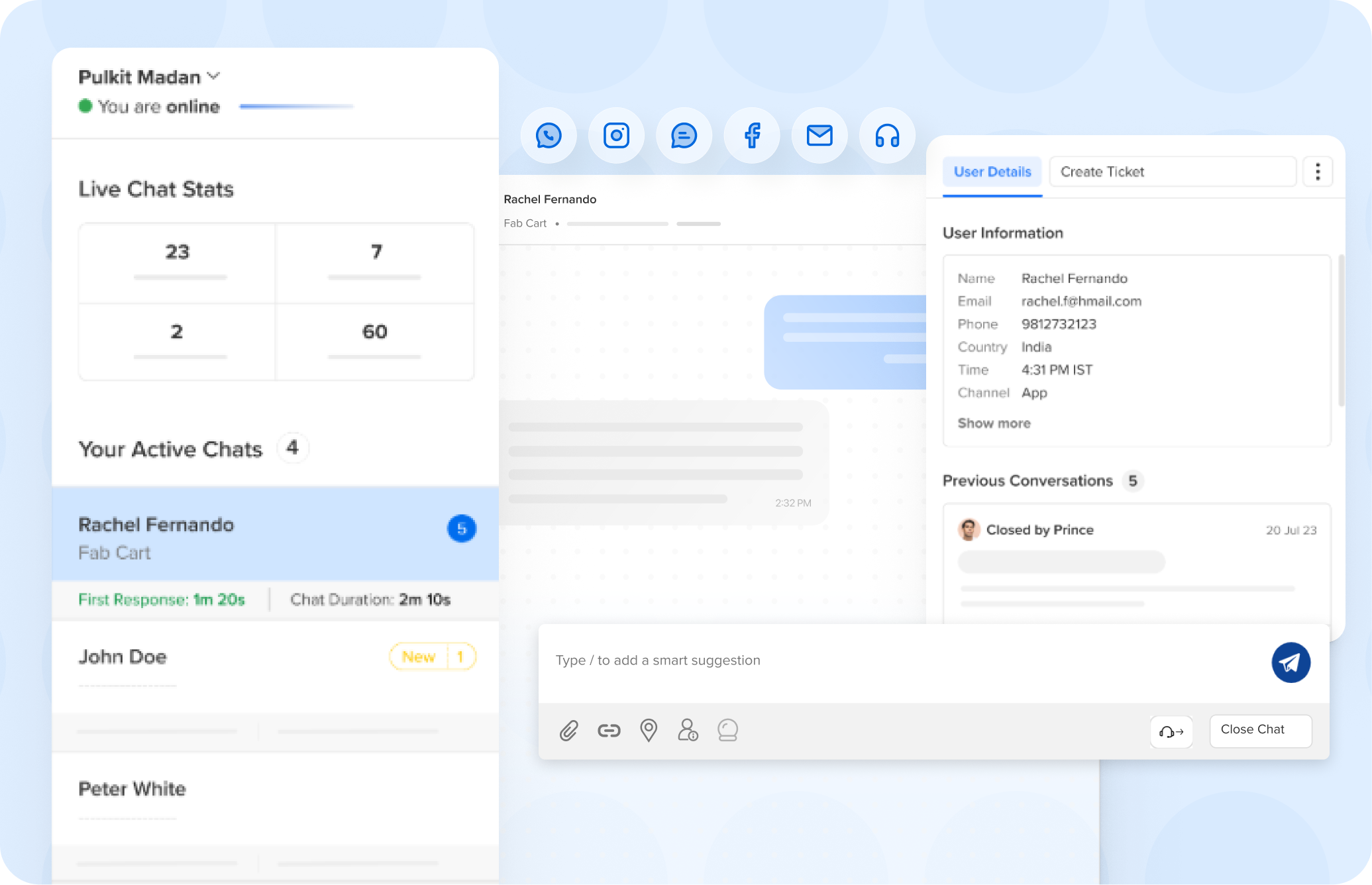Screen dimensions: 1372x885
Task: Click the Close Chat button
Action: point(1260,730)
